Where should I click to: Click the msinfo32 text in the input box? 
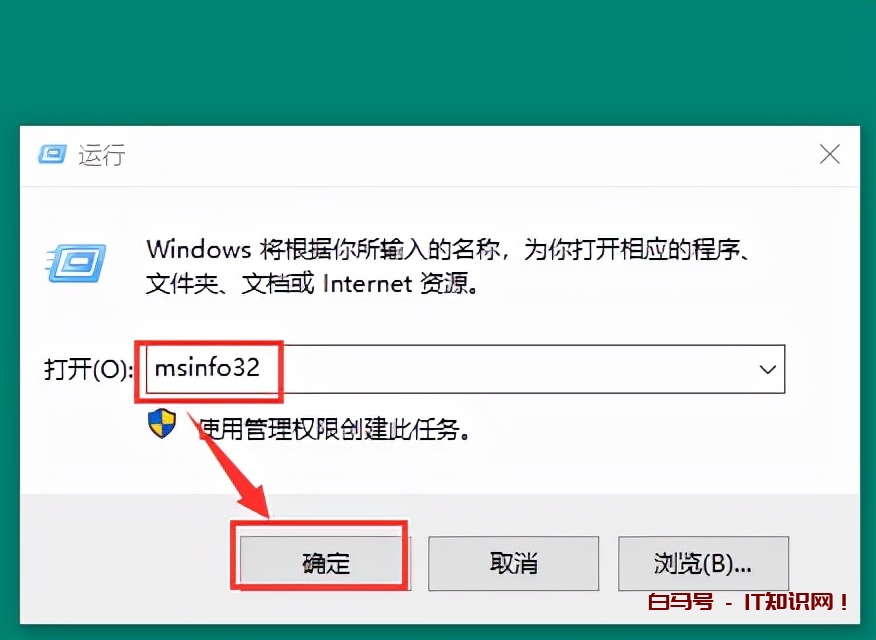tap(207, 367)
